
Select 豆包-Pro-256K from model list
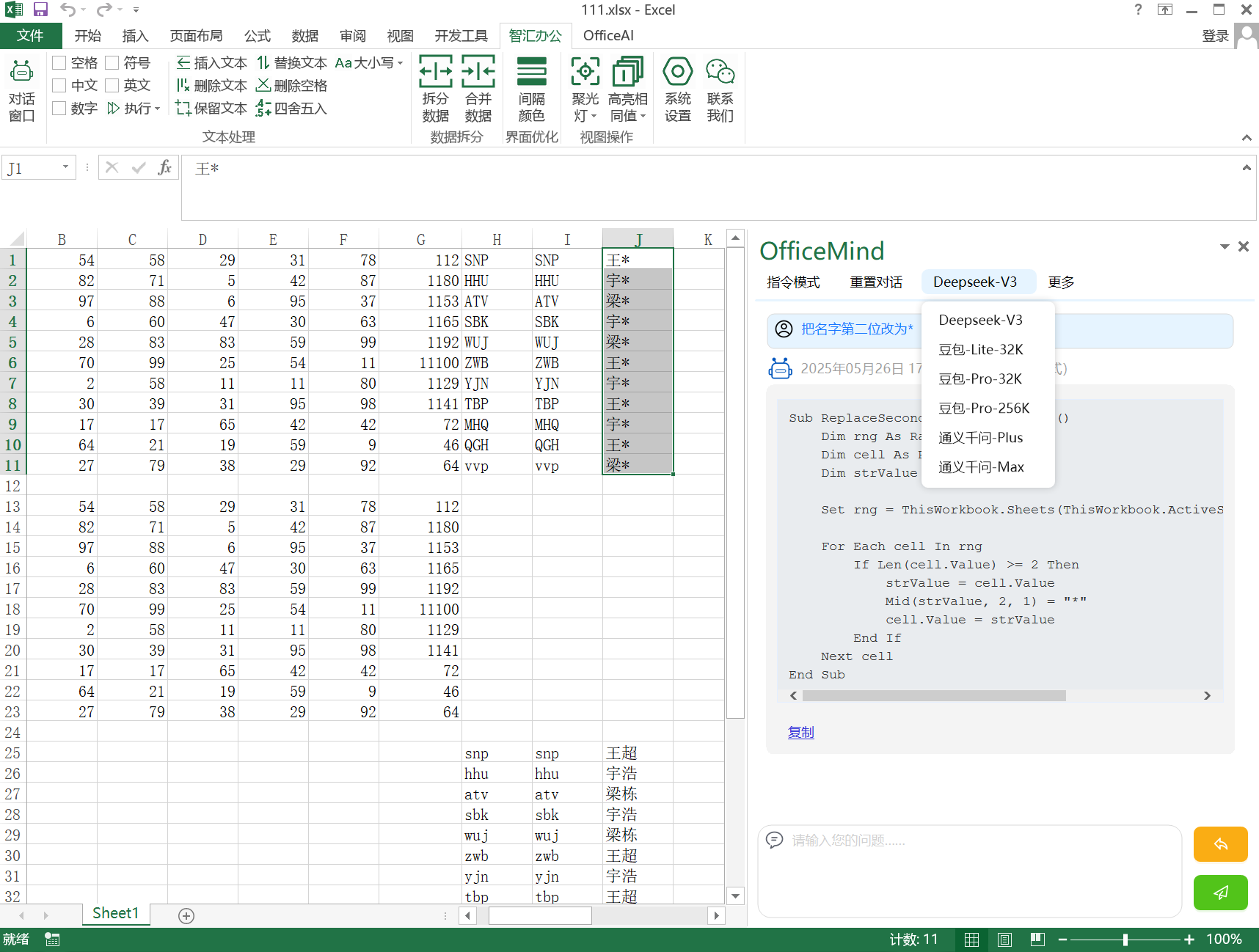(984, 409)
